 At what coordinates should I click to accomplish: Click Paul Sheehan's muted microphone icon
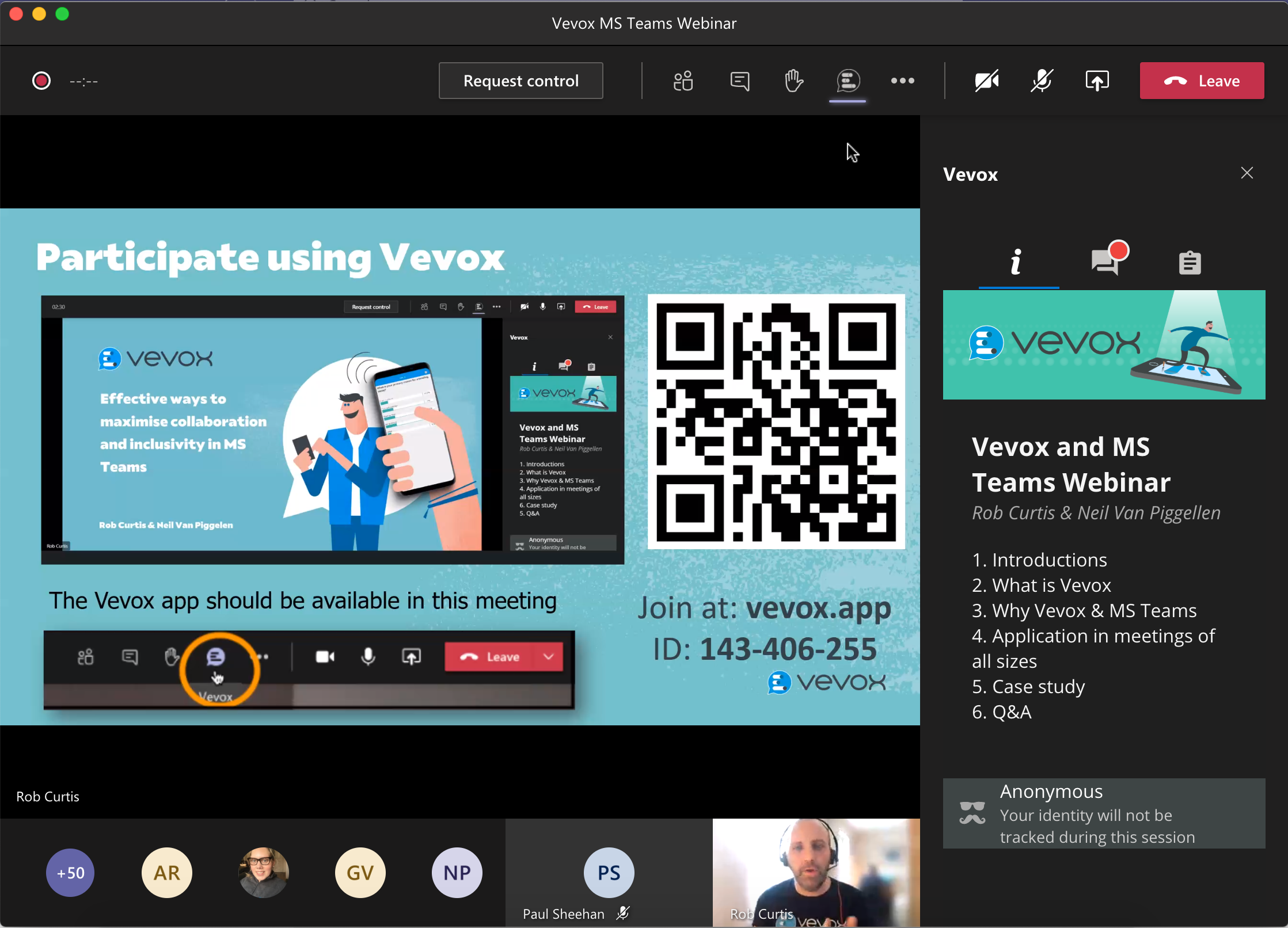click(x=622, y=913)
